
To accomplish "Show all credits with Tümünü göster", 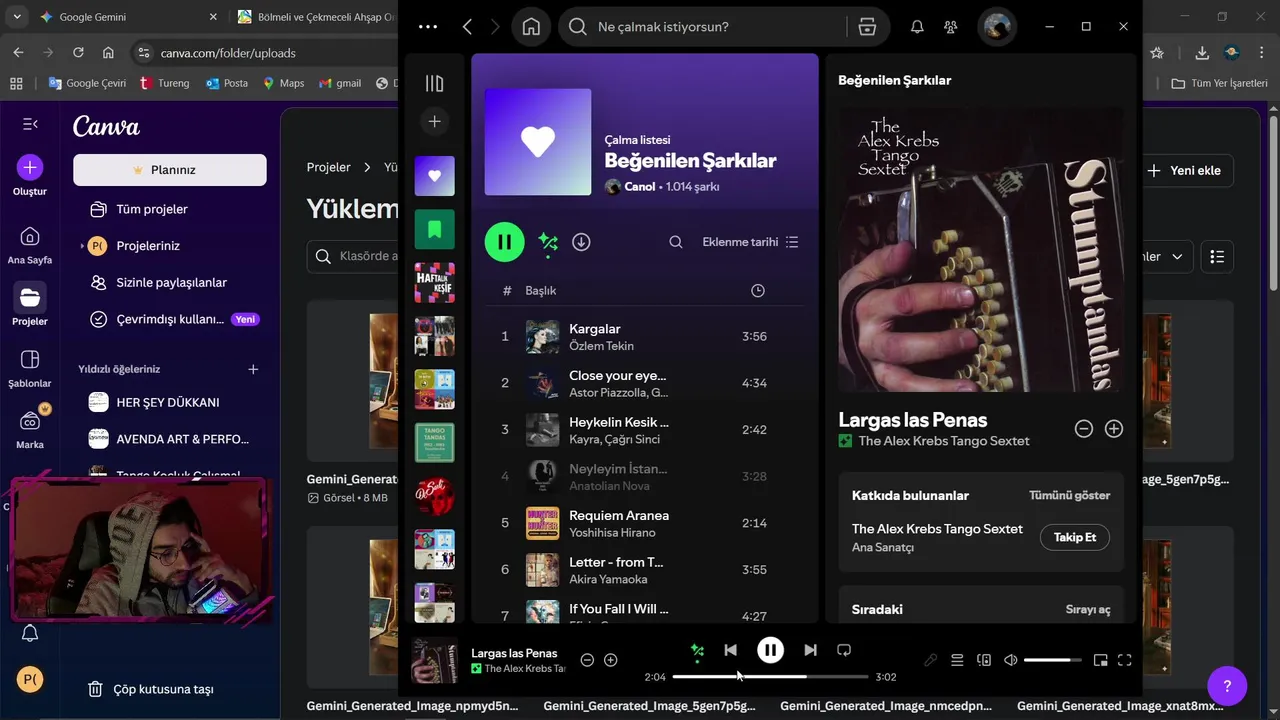I will point(1069,496).
